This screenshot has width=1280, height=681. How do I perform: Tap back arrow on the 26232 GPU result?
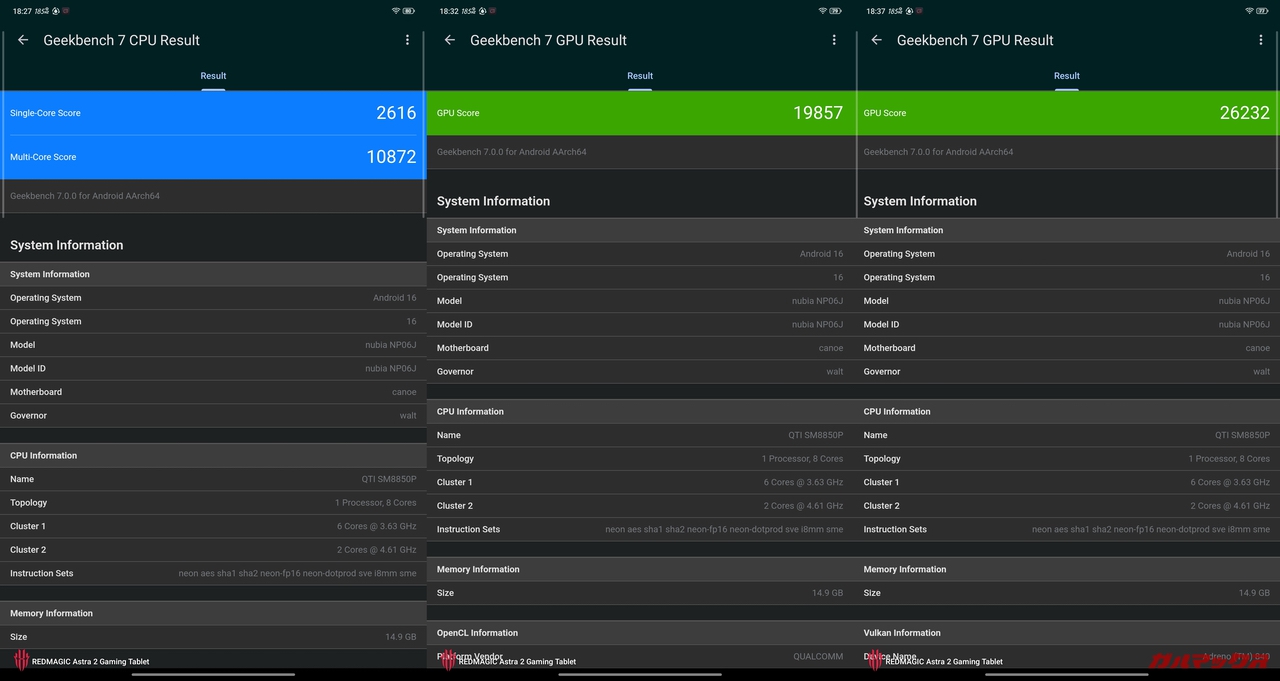(877, 40)
